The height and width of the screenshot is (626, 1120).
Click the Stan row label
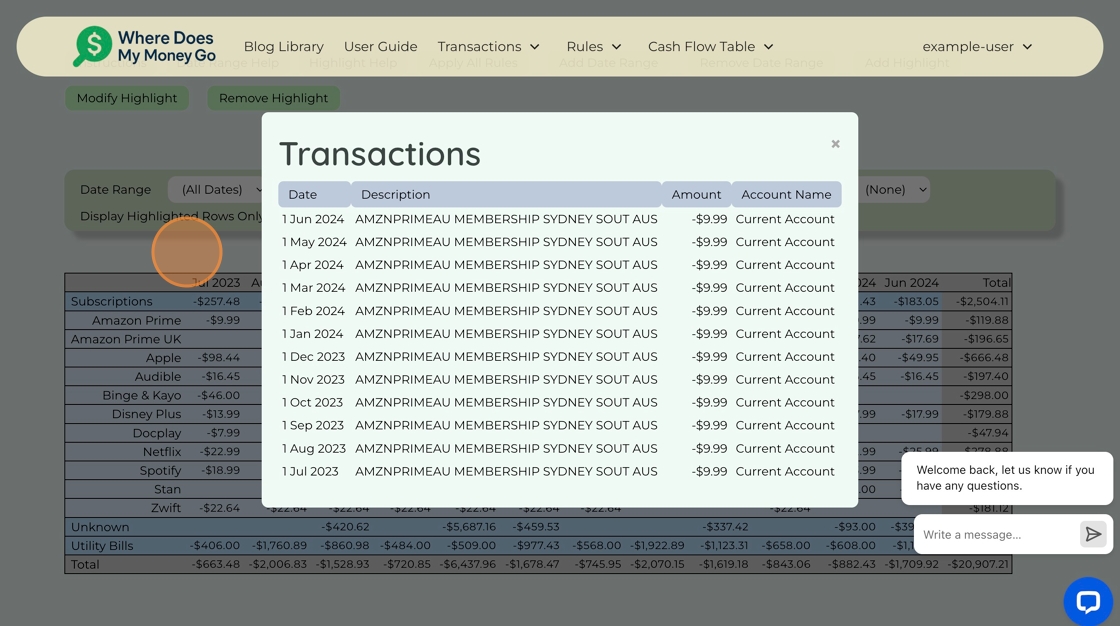167,490
